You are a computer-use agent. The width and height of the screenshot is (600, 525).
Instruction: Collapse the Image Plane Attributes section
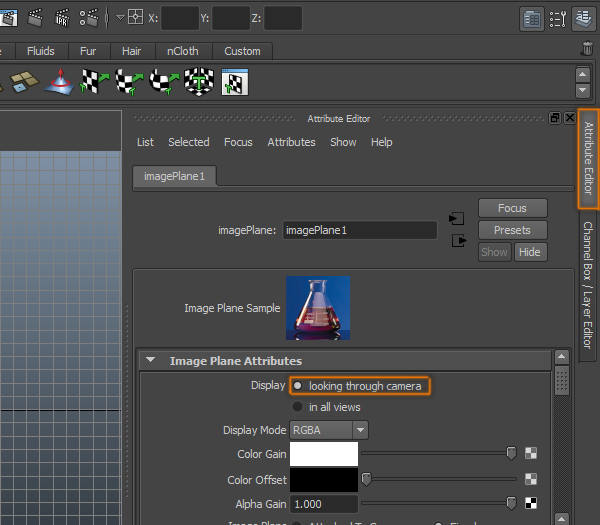(x=150, y=360)
